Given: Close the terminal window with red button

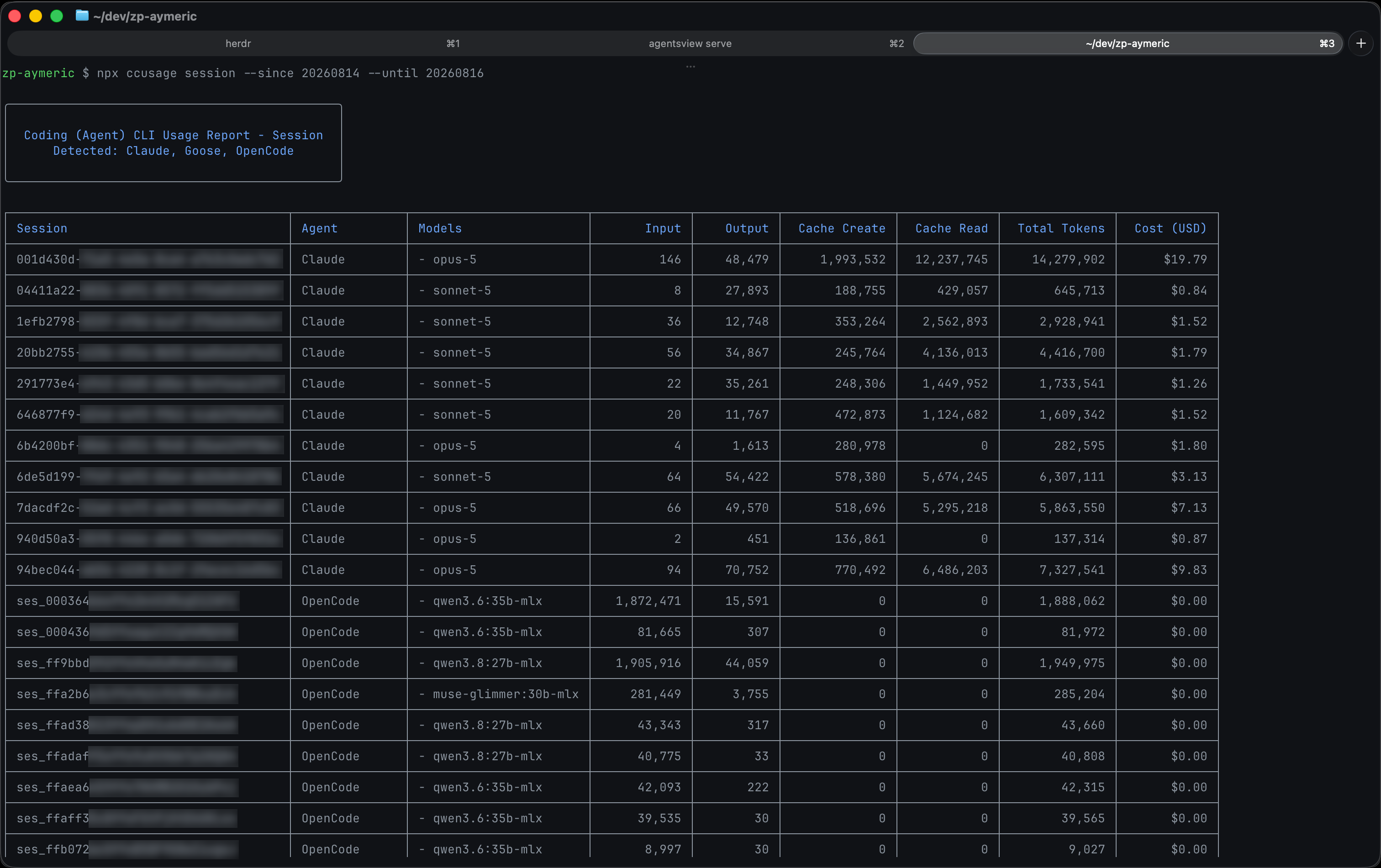Looking at the screenshot, I should [x=15, y=16].
